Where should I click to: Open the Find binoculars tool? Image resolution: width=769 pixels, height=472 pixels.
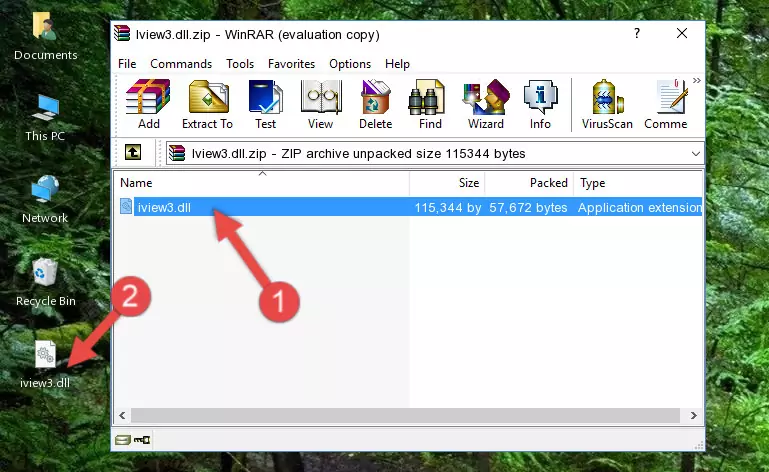[430, 105]
